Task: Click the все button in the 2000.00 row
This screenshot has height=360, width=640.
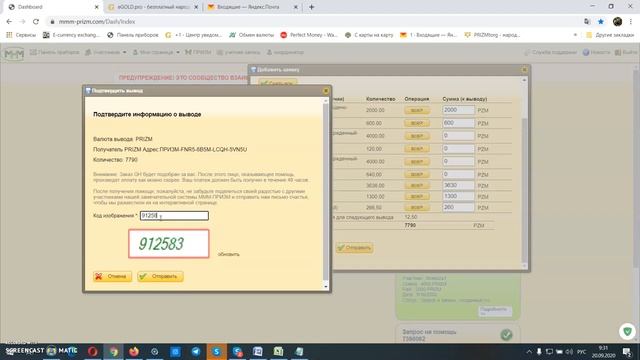Action: tap(417, 110)
